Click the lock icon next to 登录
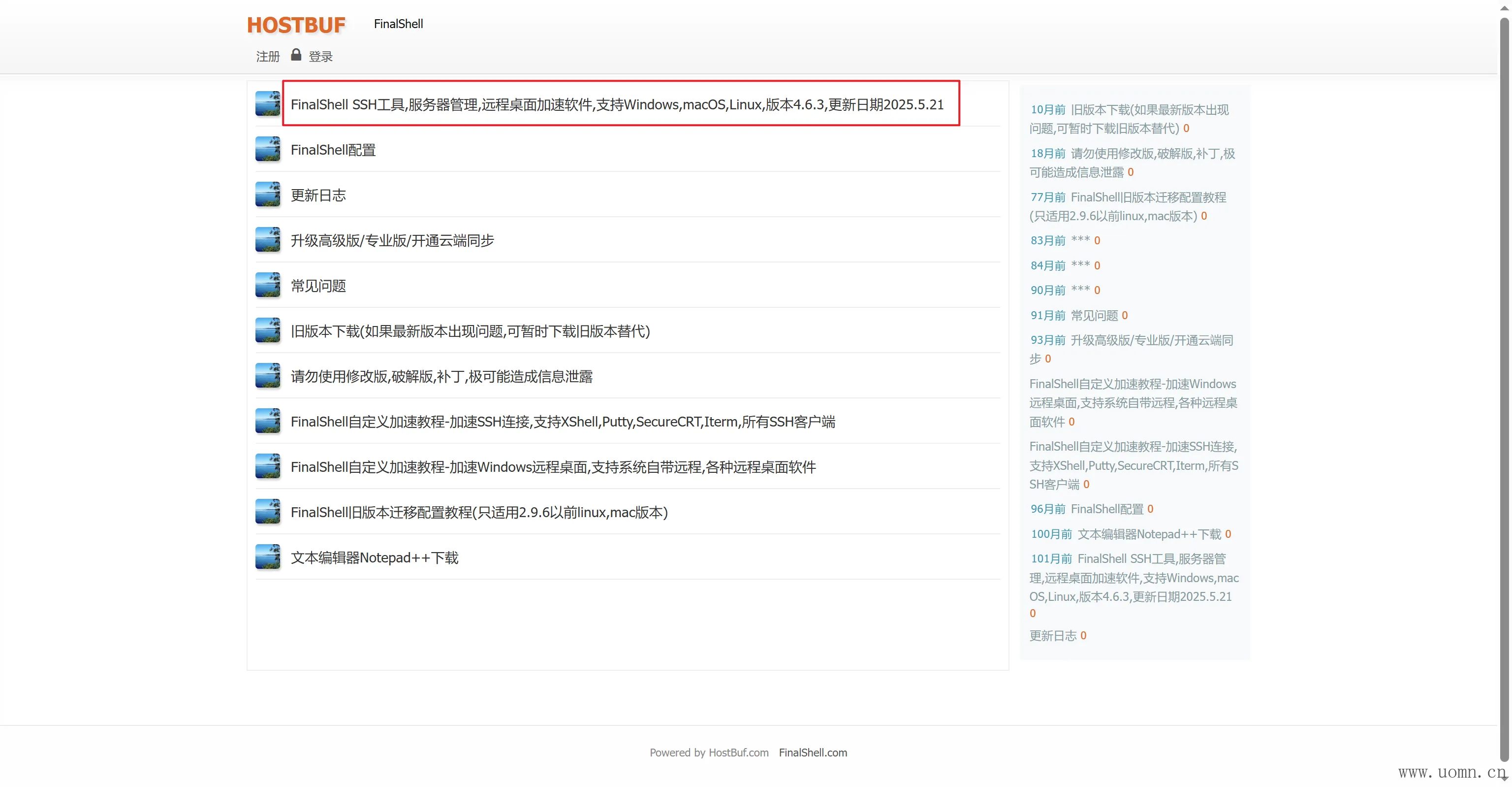Image resolution: width=1512 pixels, height=787 pixels. (x=296, y=55)
